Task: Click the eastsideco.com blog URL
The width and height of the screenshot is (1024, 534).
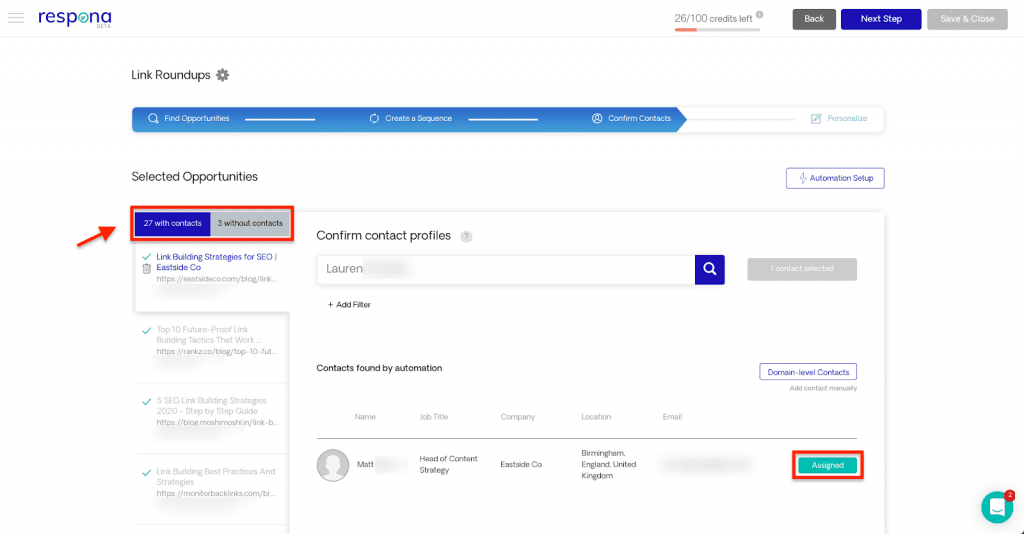Action: [x=217, y=279]
